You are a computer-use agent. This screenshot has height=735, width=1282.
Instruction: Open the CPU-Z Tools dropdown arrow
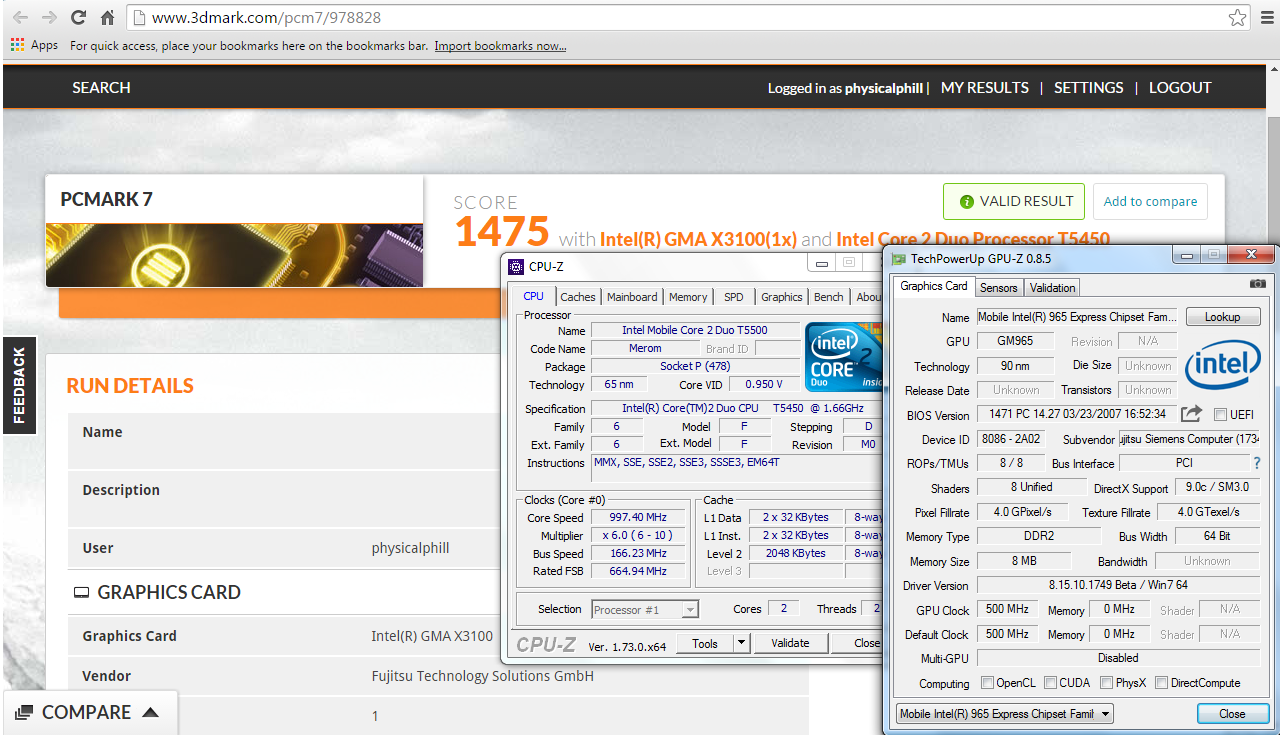pos(741,643)
